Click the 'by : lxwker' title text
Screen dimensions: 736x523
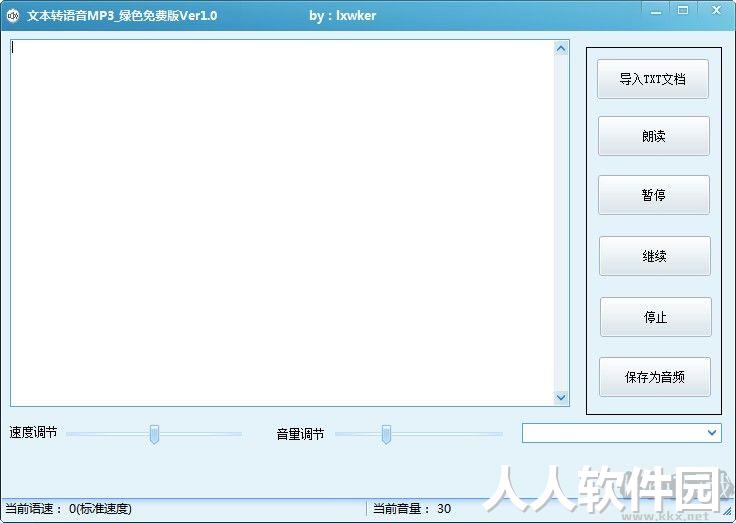[343, 16]
